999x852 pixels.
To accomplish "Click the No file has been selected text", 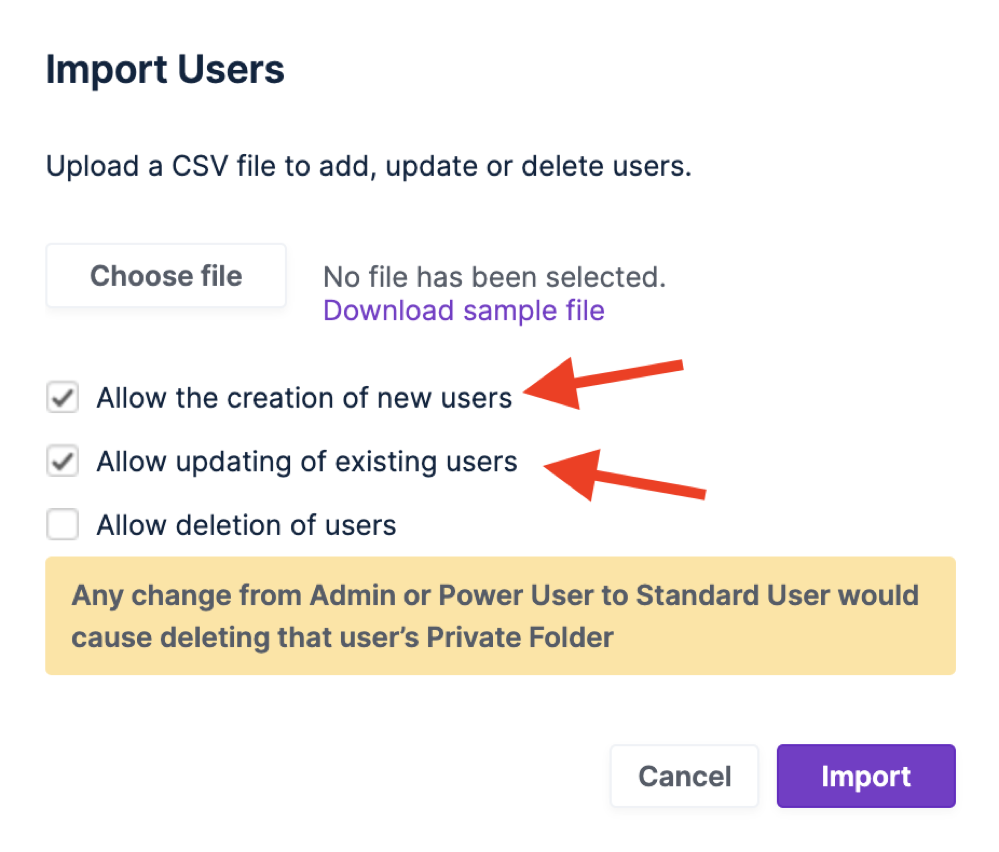I will point(494,276).
